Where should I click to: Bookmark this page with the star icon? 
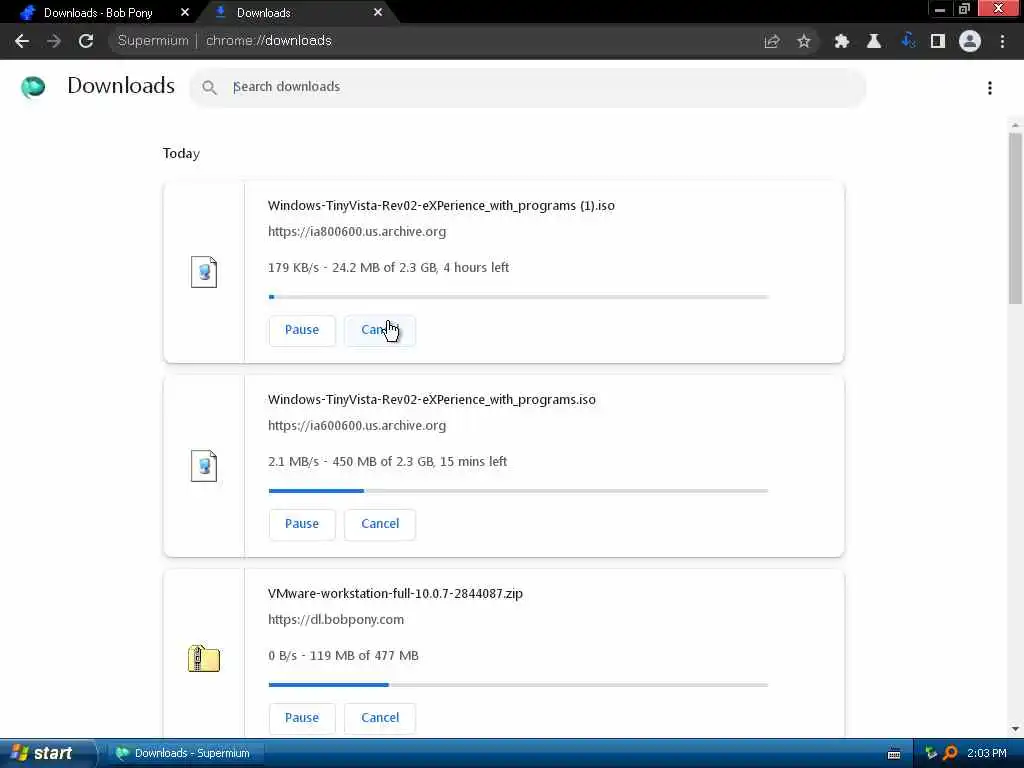(x=803, y=41)
